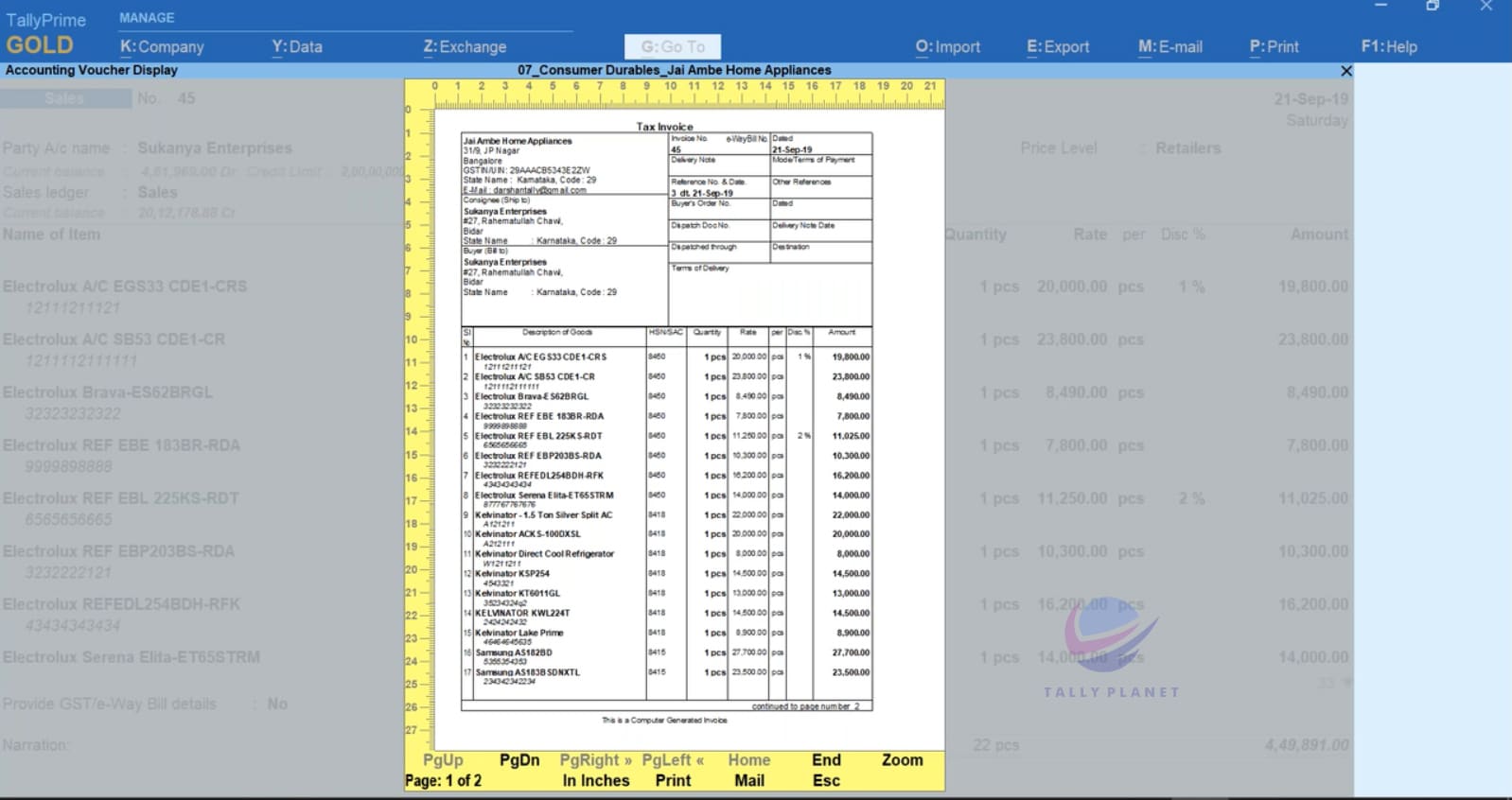This screenshot has width=1512, height=800.
Task: Click Kelvinator Direct Cool Refrigerator row
Action: click(x=666, y=558)
